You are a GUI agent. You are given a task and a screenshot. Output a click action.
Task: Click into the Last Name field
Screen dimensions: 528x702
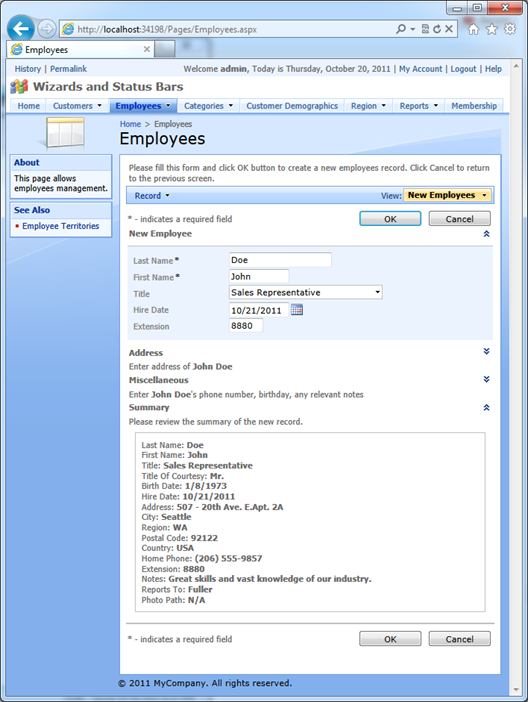[280, 260]
